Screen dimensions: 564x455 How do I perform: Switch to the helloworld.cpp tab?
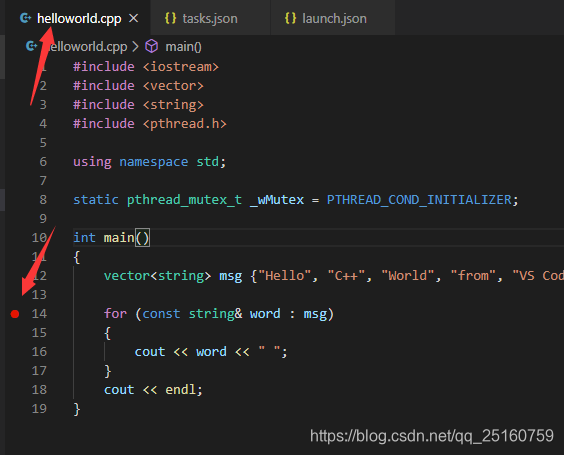click(x=79, y=18)
